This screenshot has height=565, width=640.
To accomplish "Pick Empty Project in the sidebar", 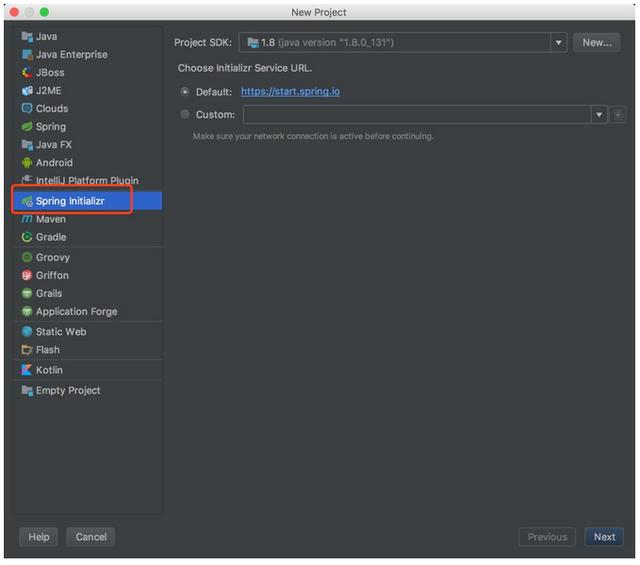I will [67, 390].
